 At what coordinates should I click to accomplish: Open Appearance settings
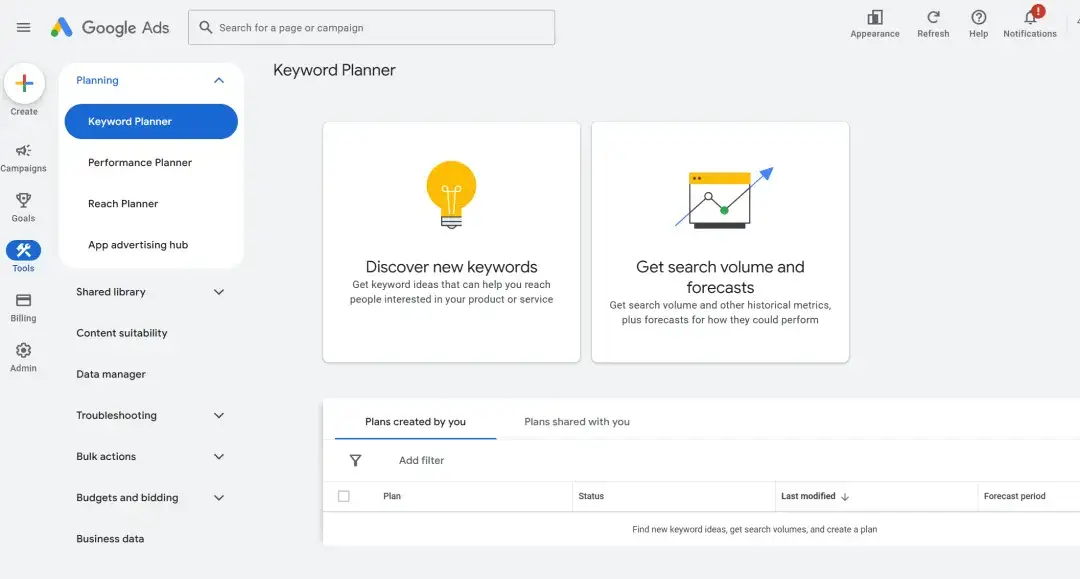[875, 24]
